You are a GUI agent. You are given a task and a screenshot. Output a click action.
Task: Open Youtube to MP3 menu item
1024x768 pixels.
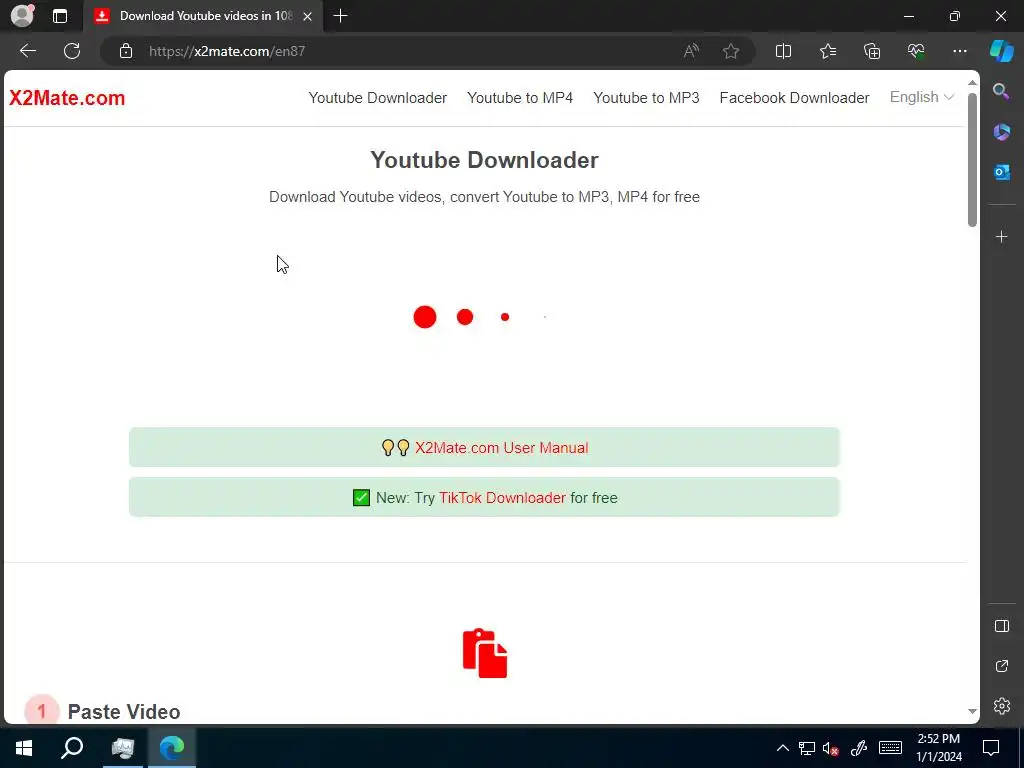[x=646, y=97]
